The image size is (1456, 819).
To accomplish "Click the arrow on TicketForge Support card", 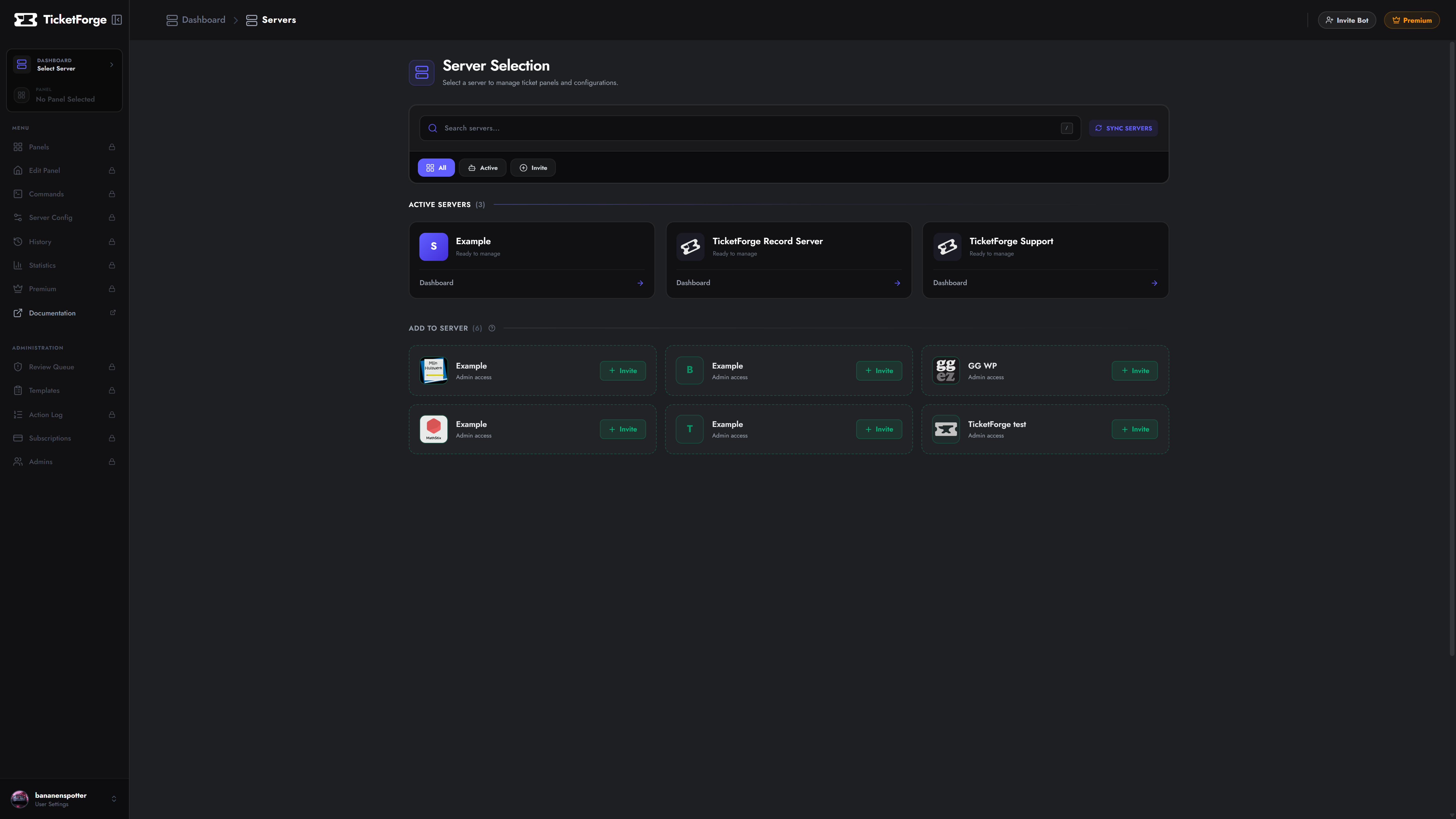I will point(1154,283).
